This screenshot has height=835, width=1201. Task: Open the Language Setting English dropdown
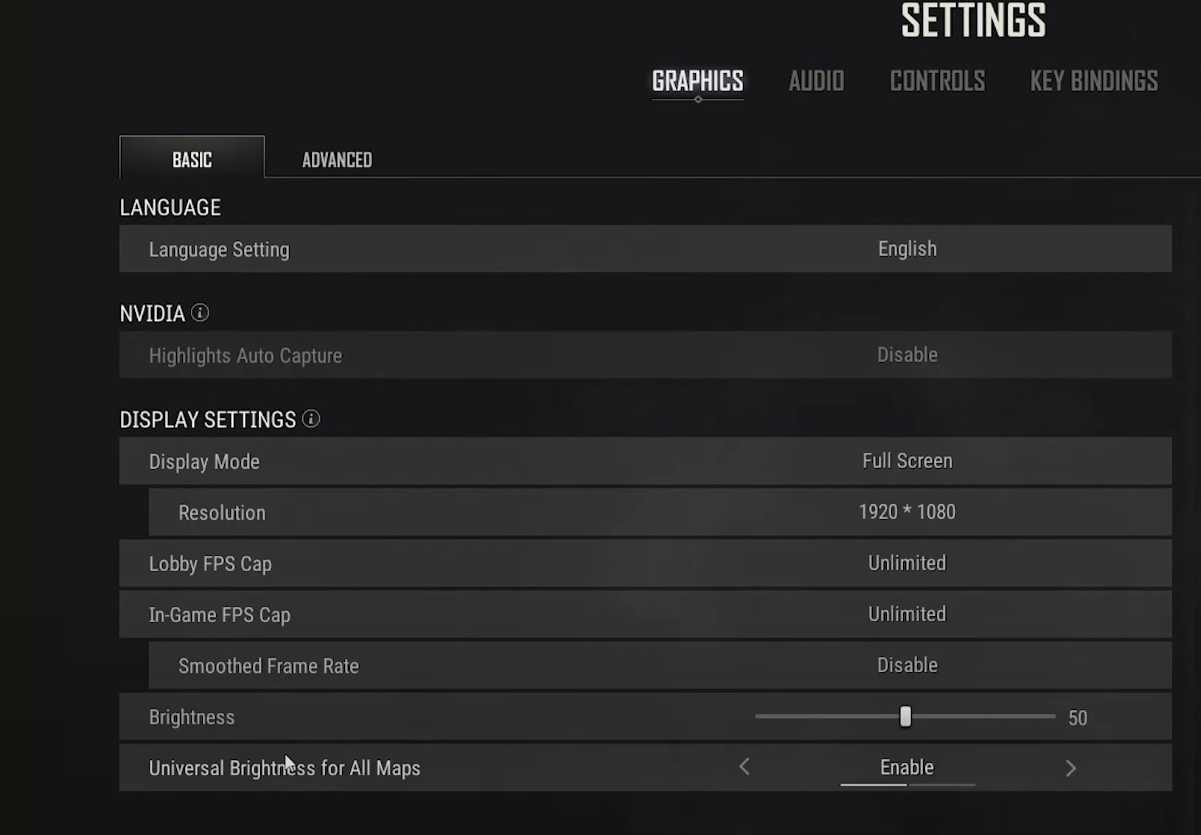tap(907, 248)
